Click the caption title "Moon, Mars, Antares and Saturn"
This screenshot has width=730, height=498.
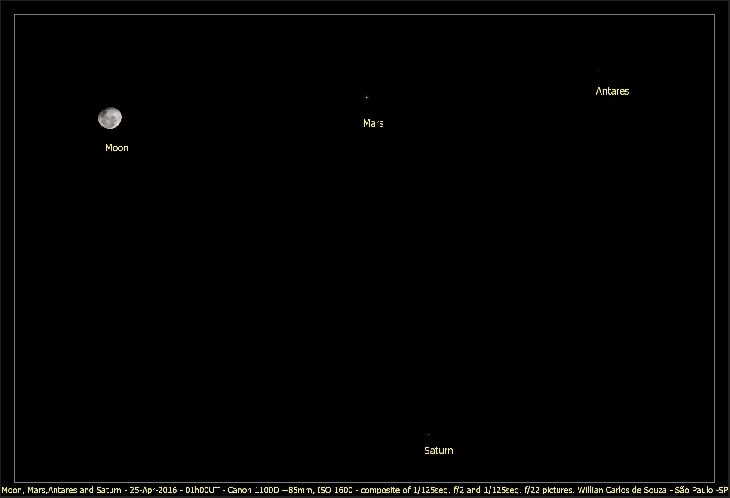coord(61,491)
